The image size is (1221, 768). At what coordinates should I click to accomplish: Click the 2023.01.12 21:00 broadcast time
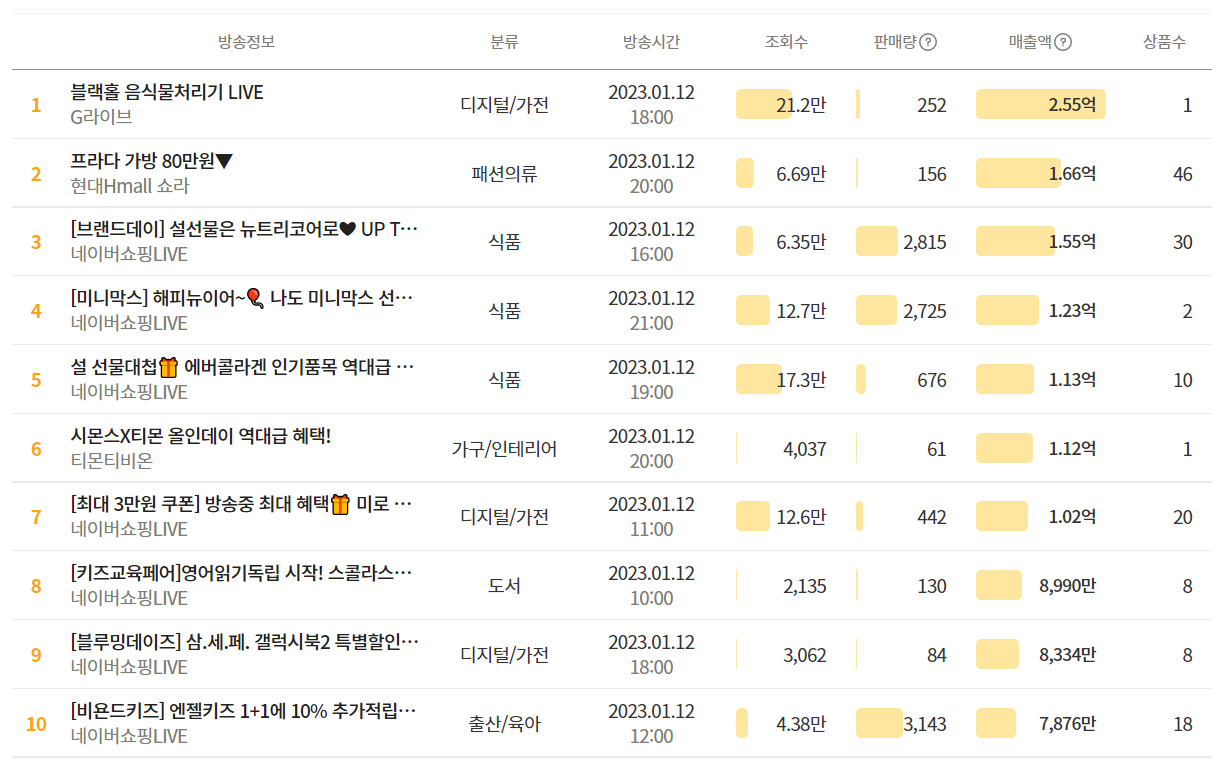[651, 310]
